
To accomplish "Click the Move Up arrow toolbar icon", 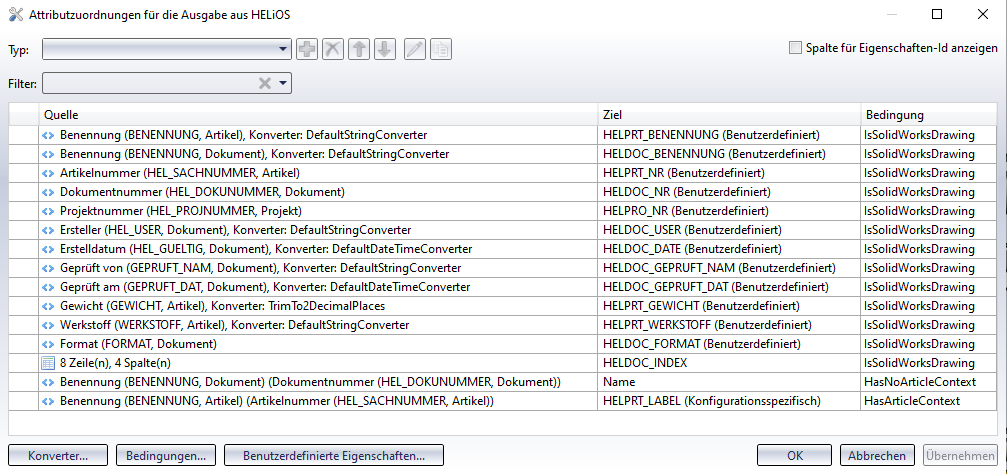I will [360, 49].
